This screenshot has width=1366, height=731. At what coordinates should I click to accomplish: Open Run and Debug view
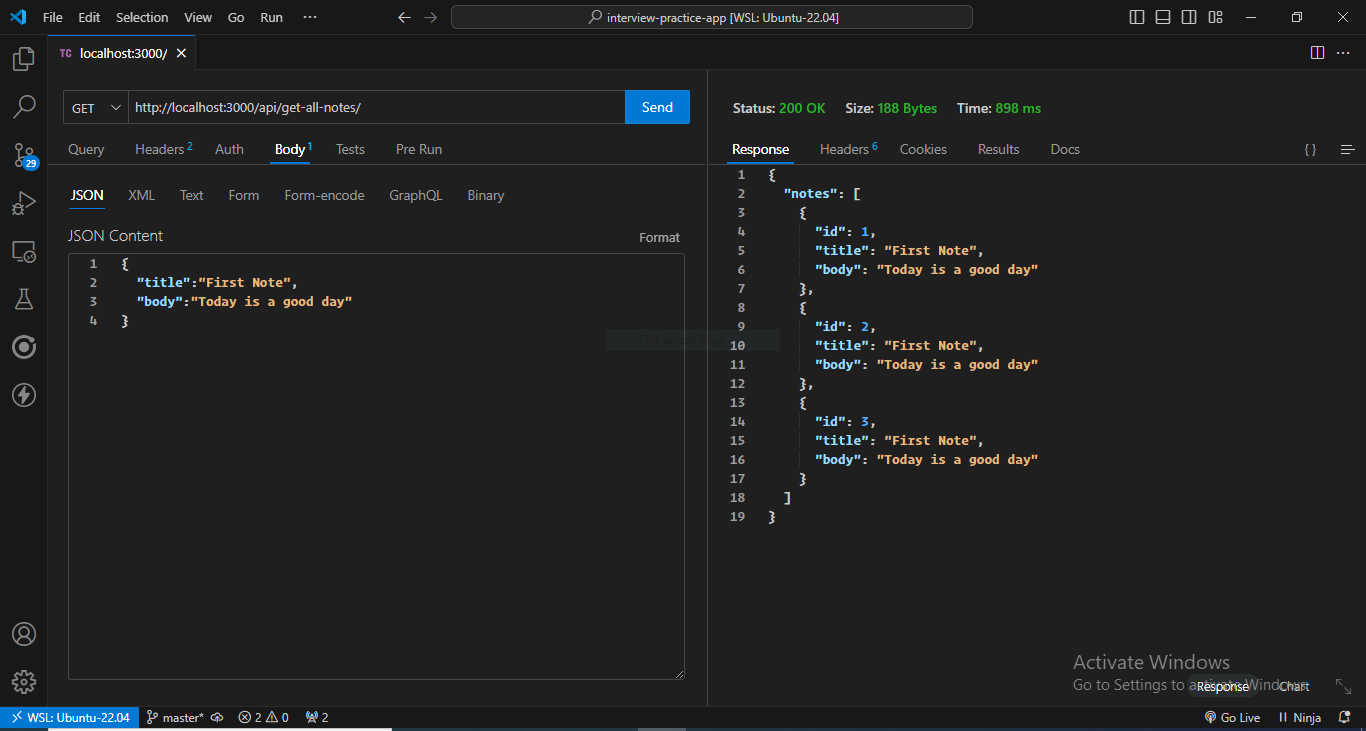[x=23, y=203]
